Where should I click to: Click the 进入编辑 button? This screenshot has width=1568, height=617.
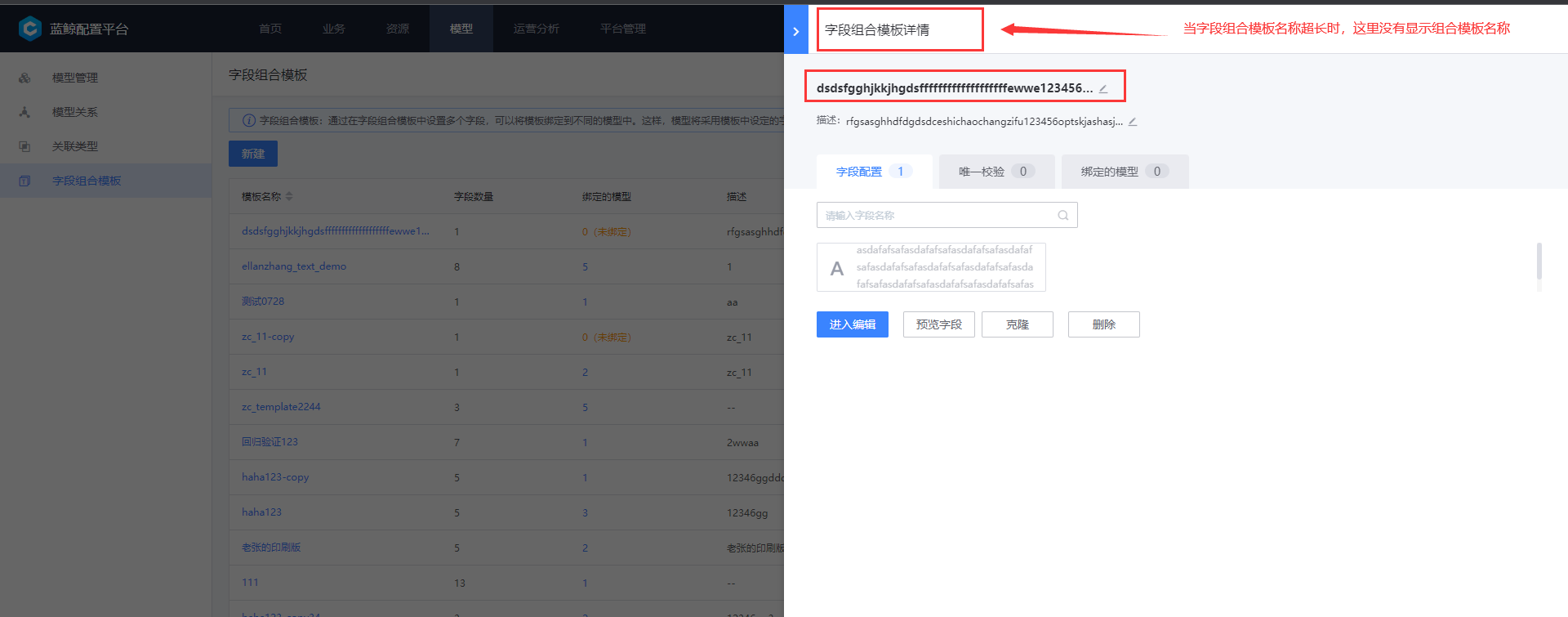[853, 324]
